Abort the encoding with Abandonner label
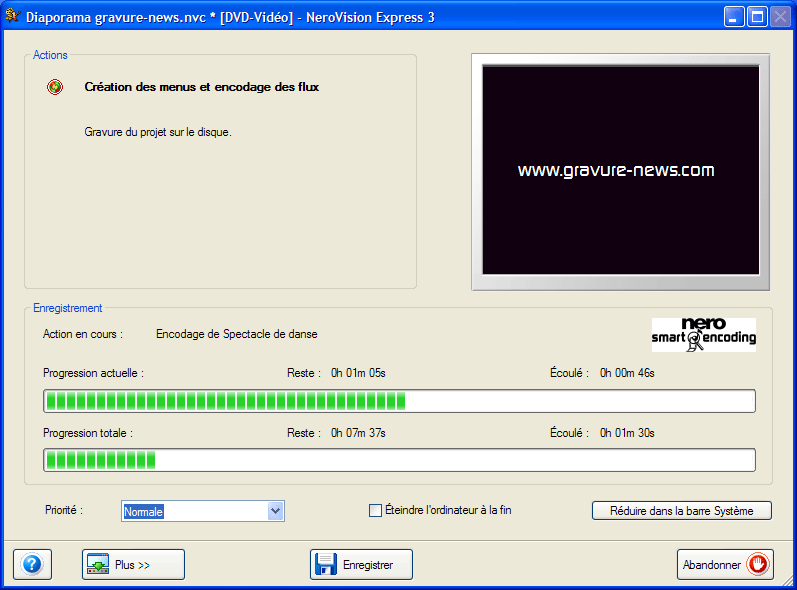The image size is (797, 590). [712, 565]
